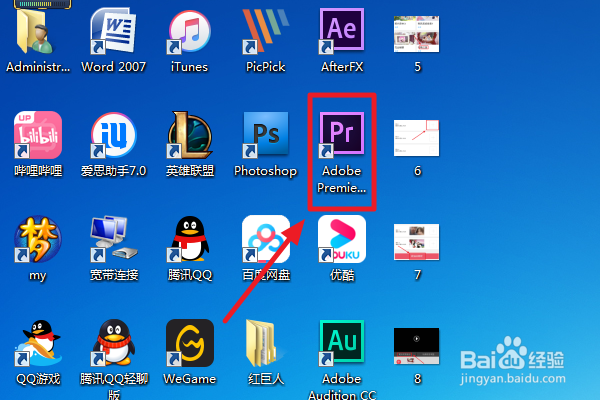The width and height of the screenshot is (600, 400).
Task: Open the 百度网盘 shortcut
Action: (x=266, y=239)
